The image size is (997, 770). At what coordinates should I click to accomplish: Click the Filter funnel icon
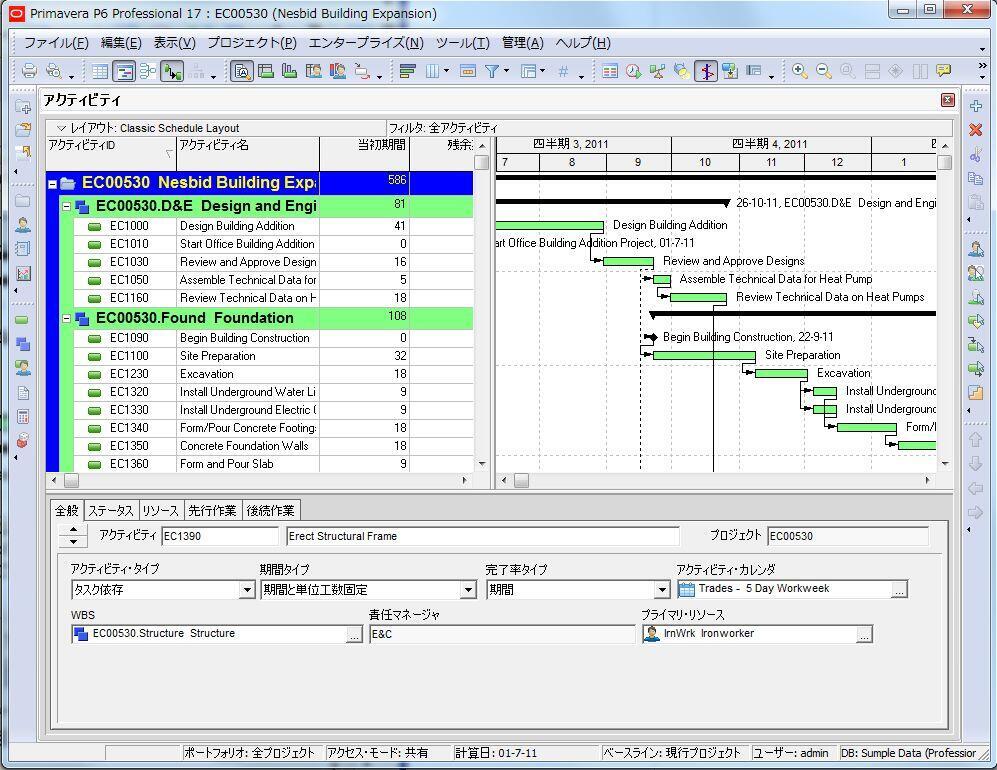492,71
